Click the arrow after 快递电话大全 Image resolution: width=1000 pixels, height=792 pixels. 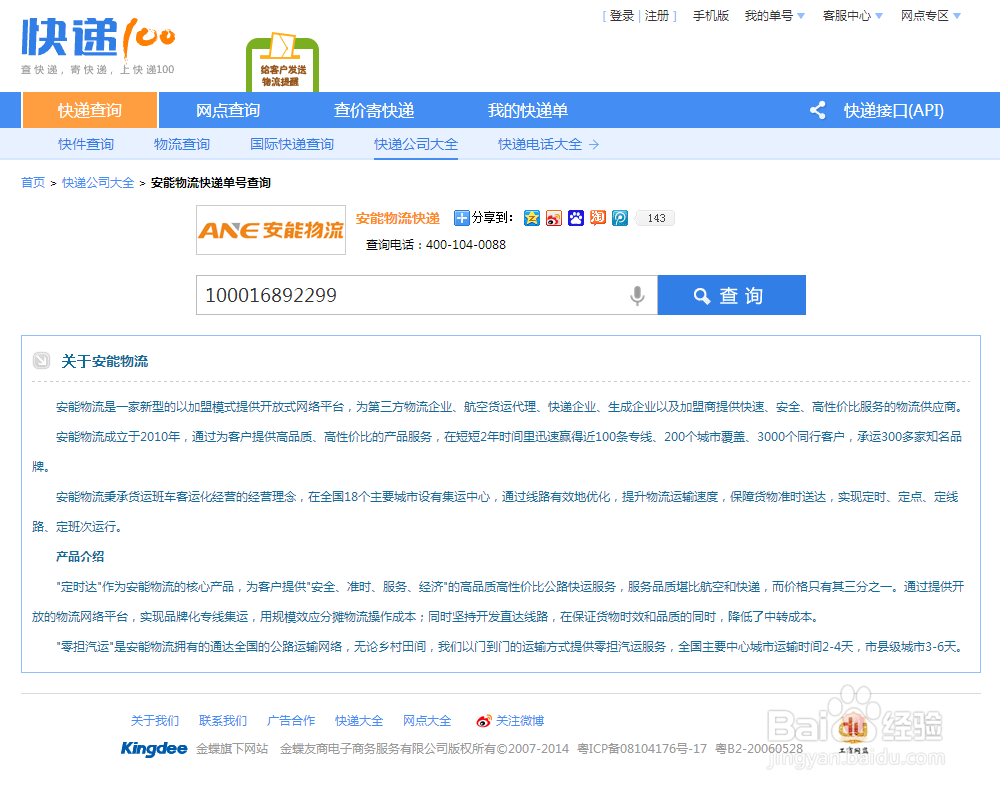tap(594, 145)
